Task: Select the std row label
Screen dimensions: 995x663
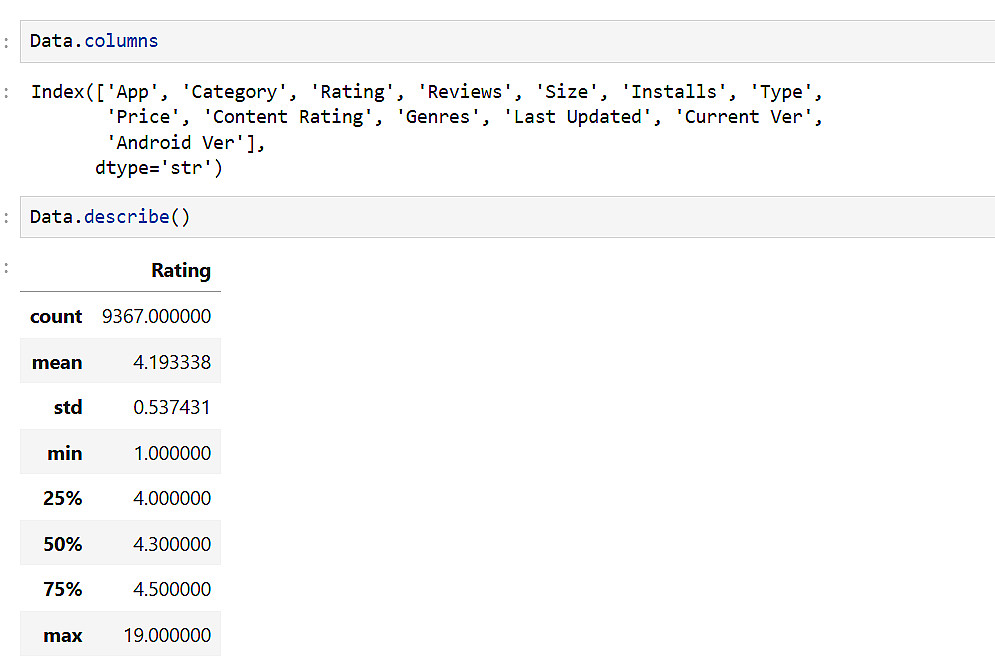Action: coord(67,408)
